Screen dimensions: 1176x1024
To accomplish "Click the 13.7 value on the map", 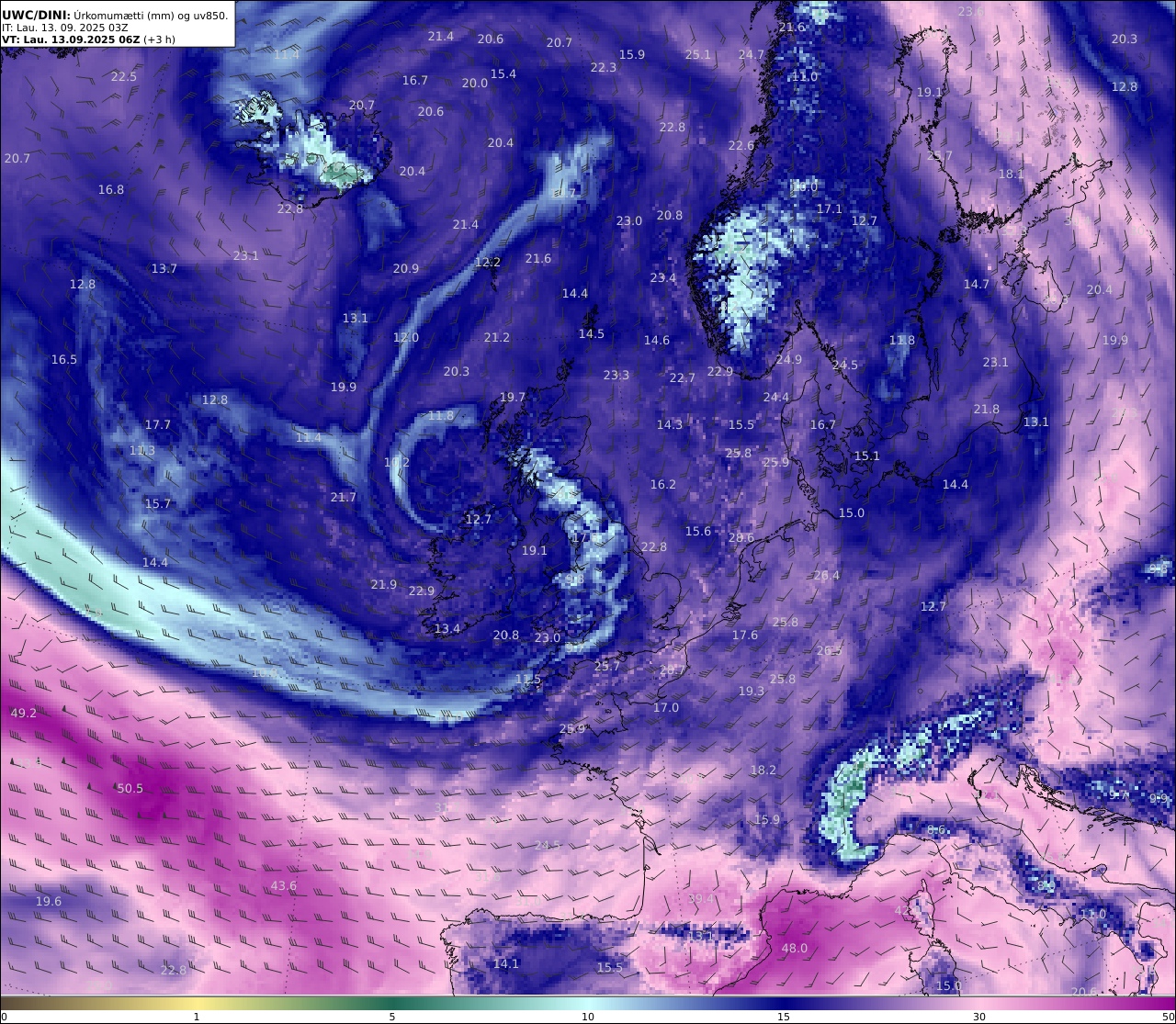I will [164, 268].
